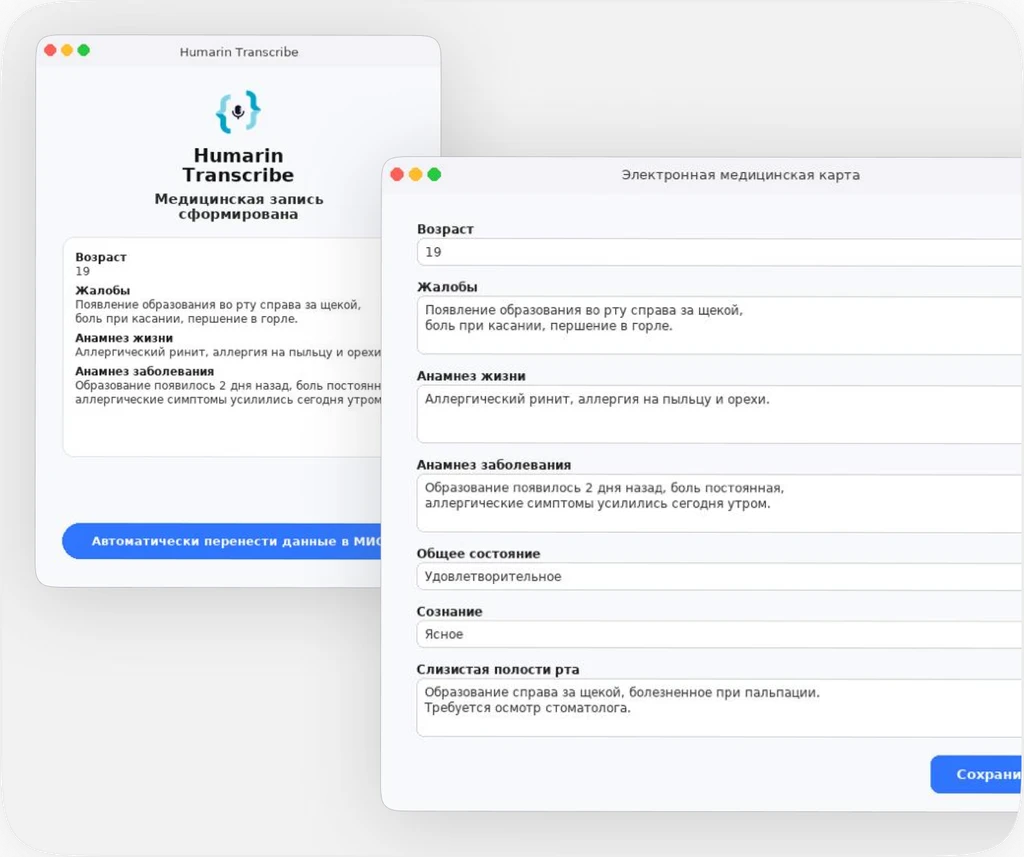Click the Анамнез заболевания label in the form
This screenshot has height=857, width=1024.
[493, 464]
